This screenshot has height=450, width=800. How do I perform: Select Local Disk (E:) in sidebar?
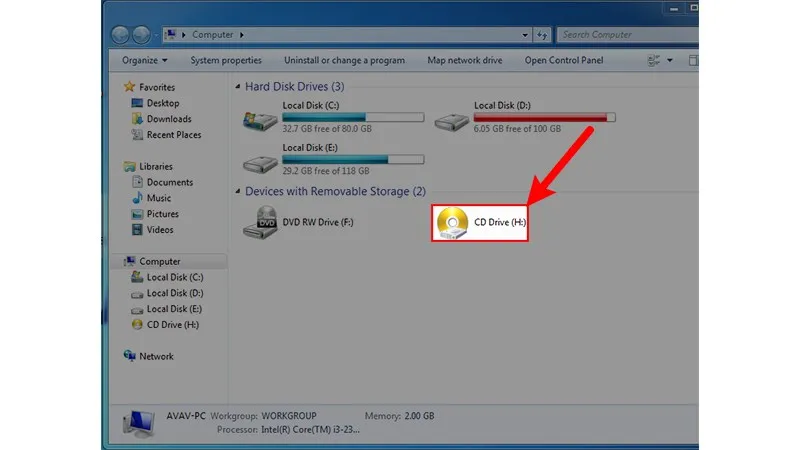[x=174, y=309]
